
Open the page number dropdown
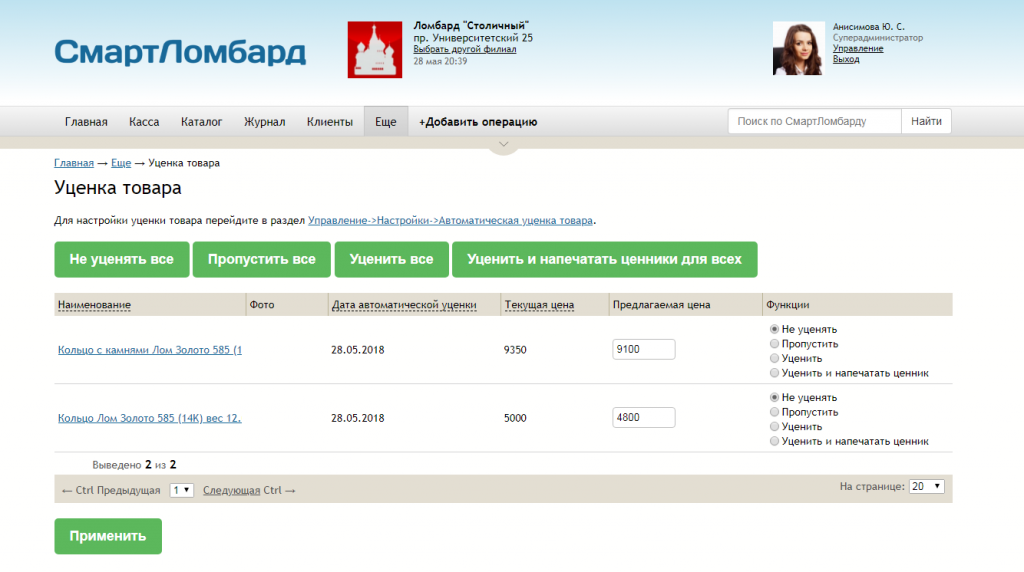(x=181, y=490)
